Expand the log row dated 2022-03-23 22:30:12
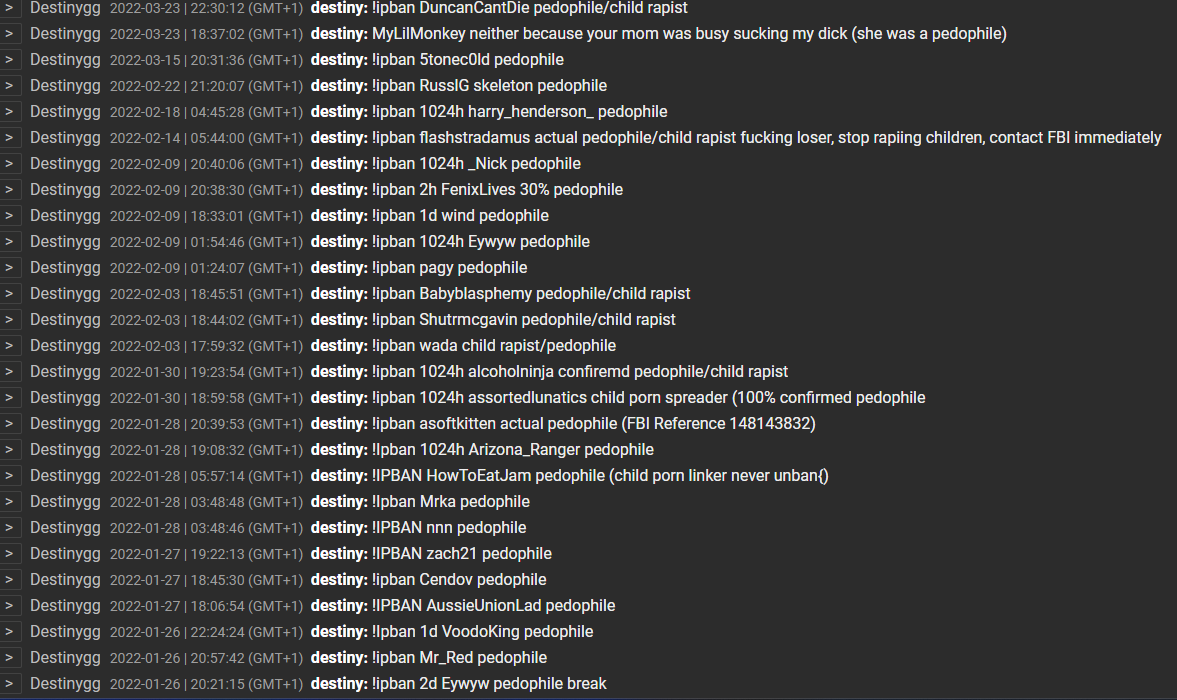Image resolution: width=1177 pixels, height=700 pixels. click(10, 8)
